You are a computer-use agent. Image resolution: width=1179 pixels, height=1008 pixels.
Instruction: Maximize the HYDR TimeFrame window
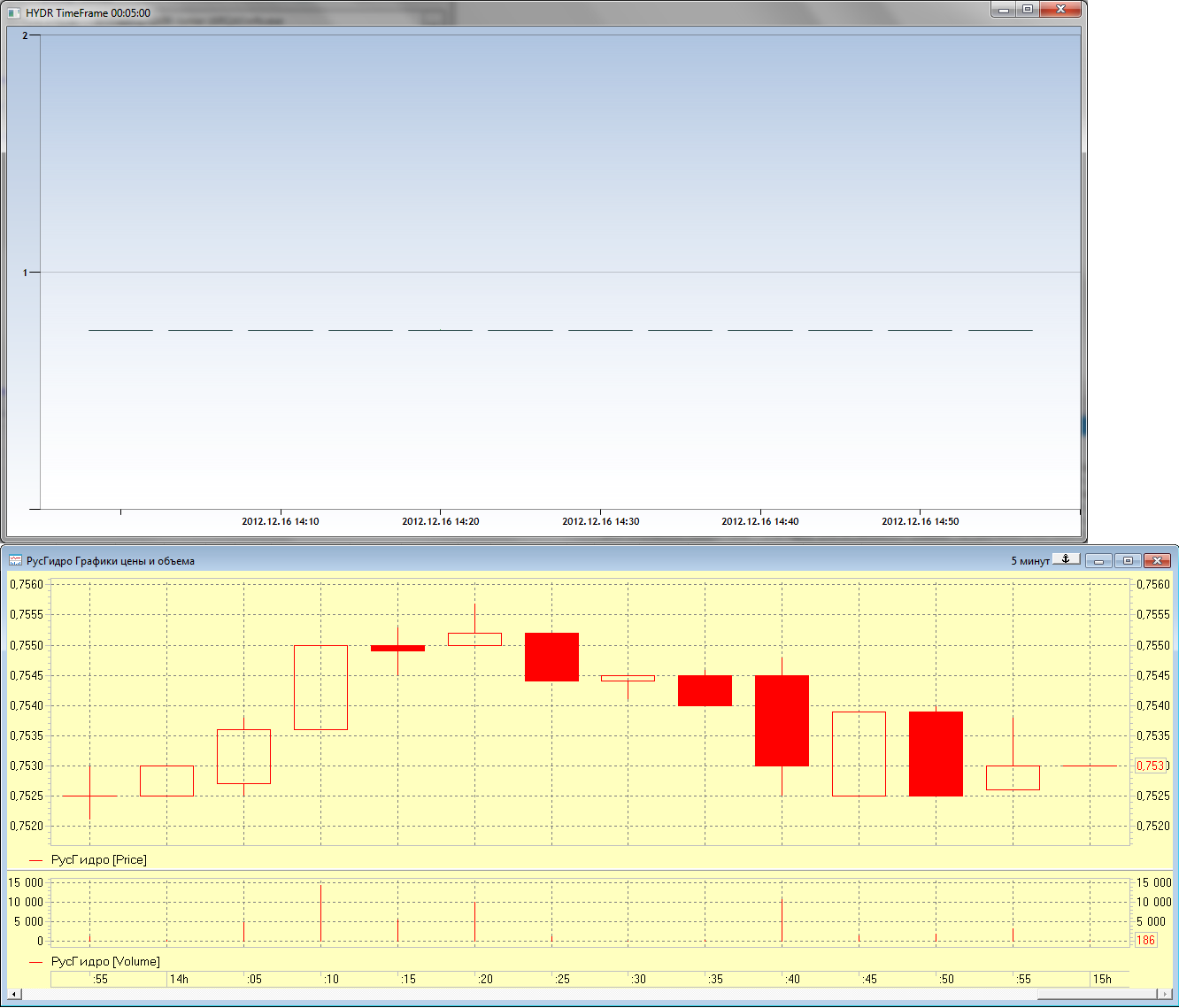[1027, 10]
